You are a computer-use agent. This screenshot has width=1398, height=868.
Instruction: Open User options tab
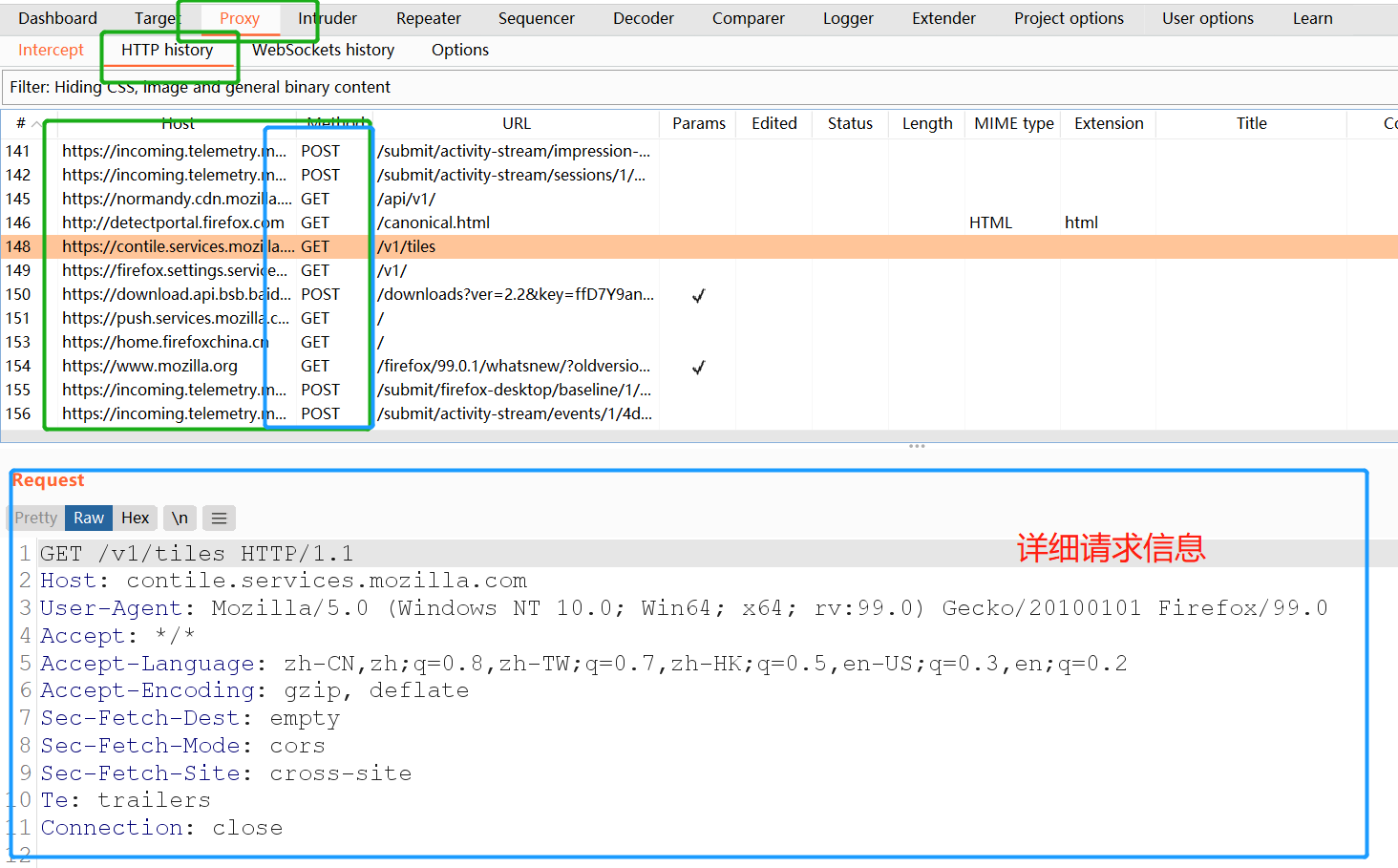click(x=1208, y=18)
